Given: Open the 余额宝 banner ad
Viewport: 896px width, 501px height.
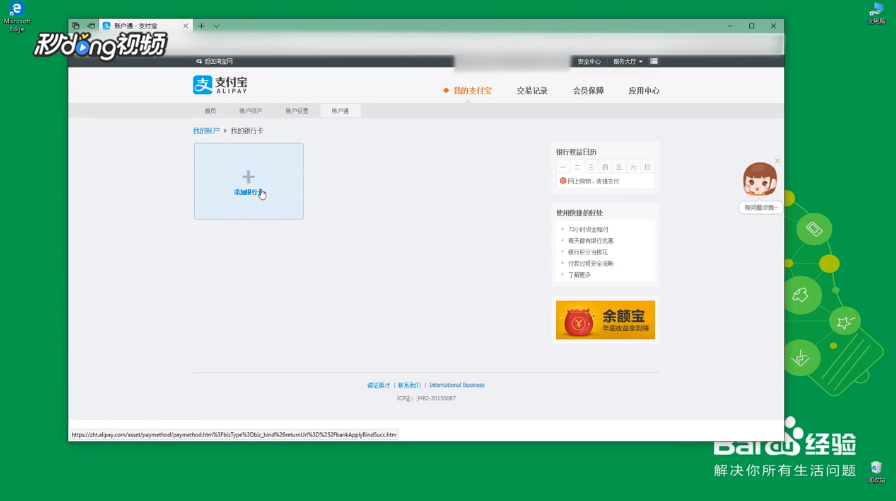Looking at the screenshot, I should [x=605, y=320].
